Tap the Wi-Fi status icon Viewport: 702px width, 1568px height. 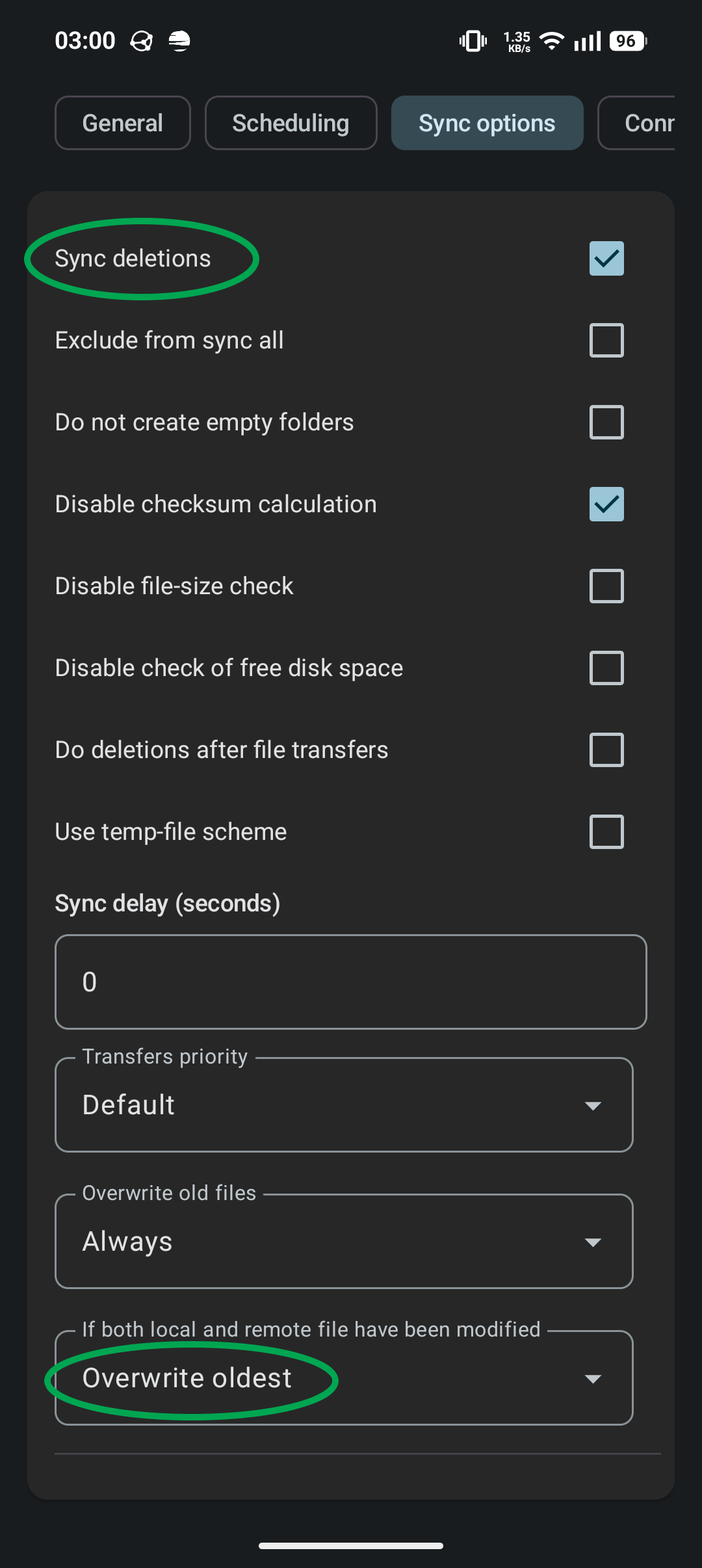552,41
